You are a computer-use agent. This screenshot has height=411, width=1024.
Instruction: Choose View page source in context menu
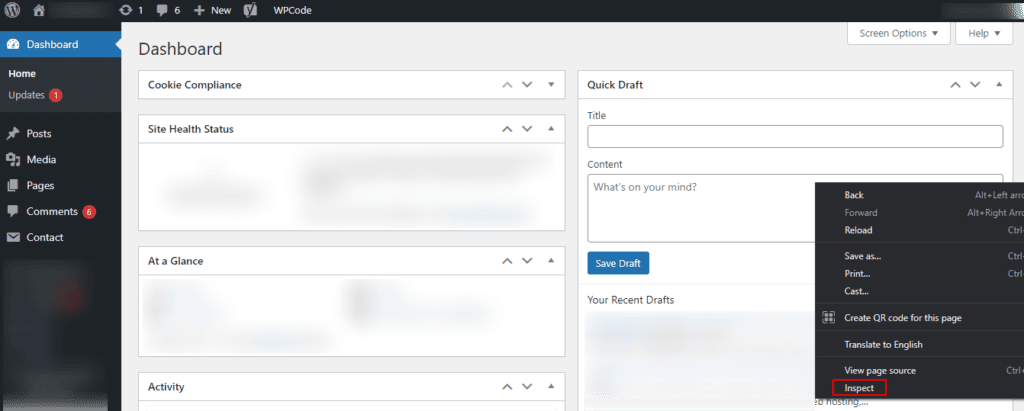click(x=881, y=370)
